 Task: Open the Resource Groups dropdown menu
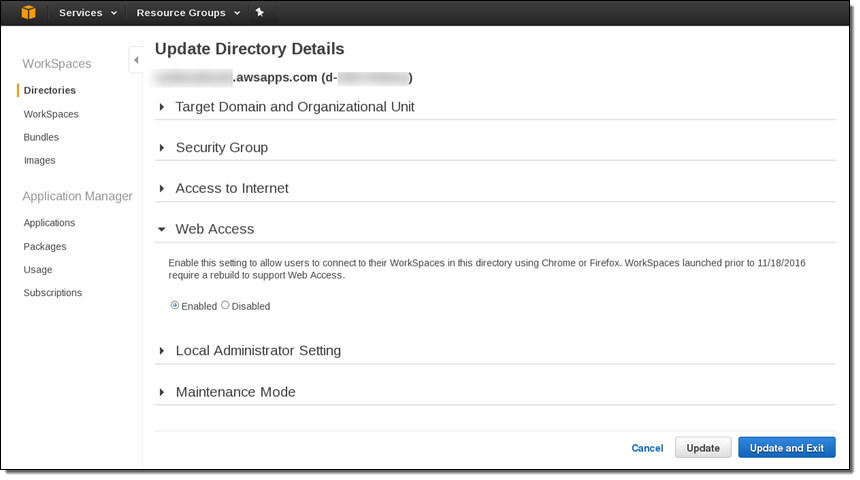(188, 13)
